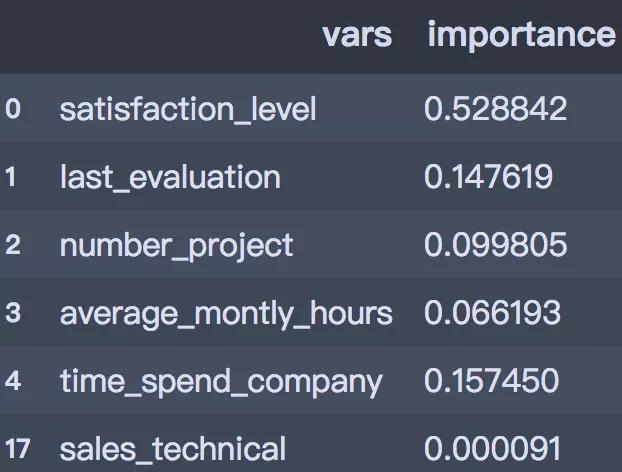
Task: Click the vars column header
Action: 357,35
